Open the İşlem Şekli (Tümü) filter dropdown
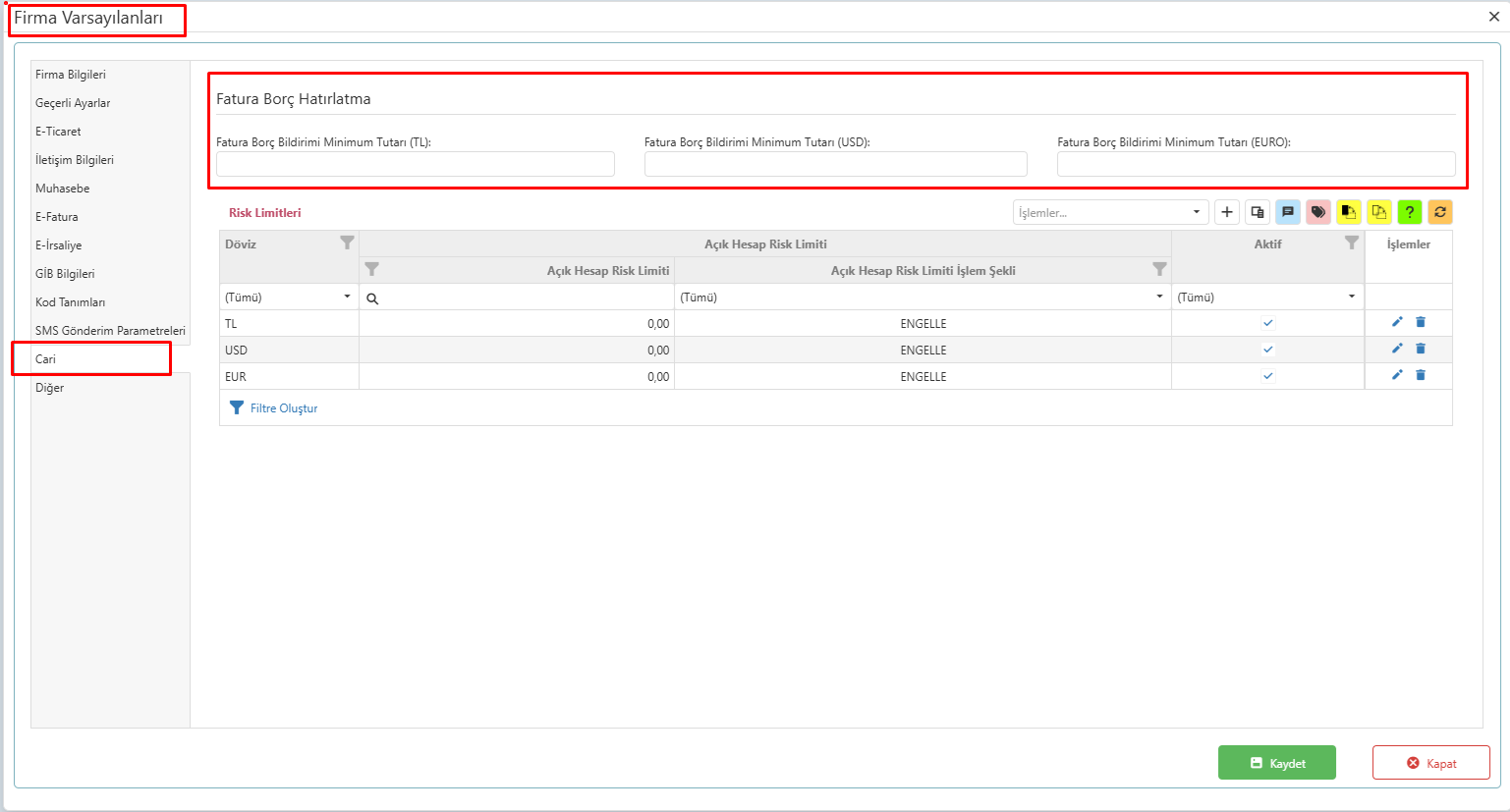This screenshot has width=1510, height=812. [923, 297]
